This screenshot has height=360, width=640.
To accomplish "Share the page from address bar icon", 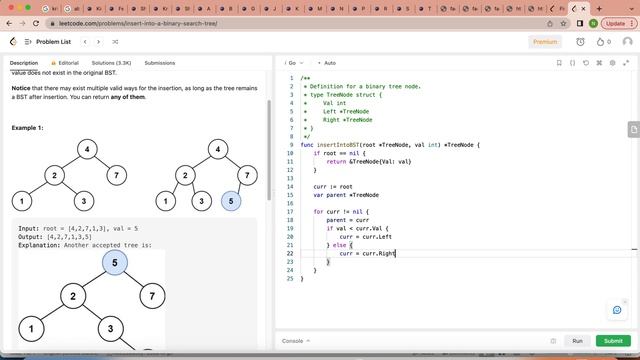I will [x=550, y=24].
